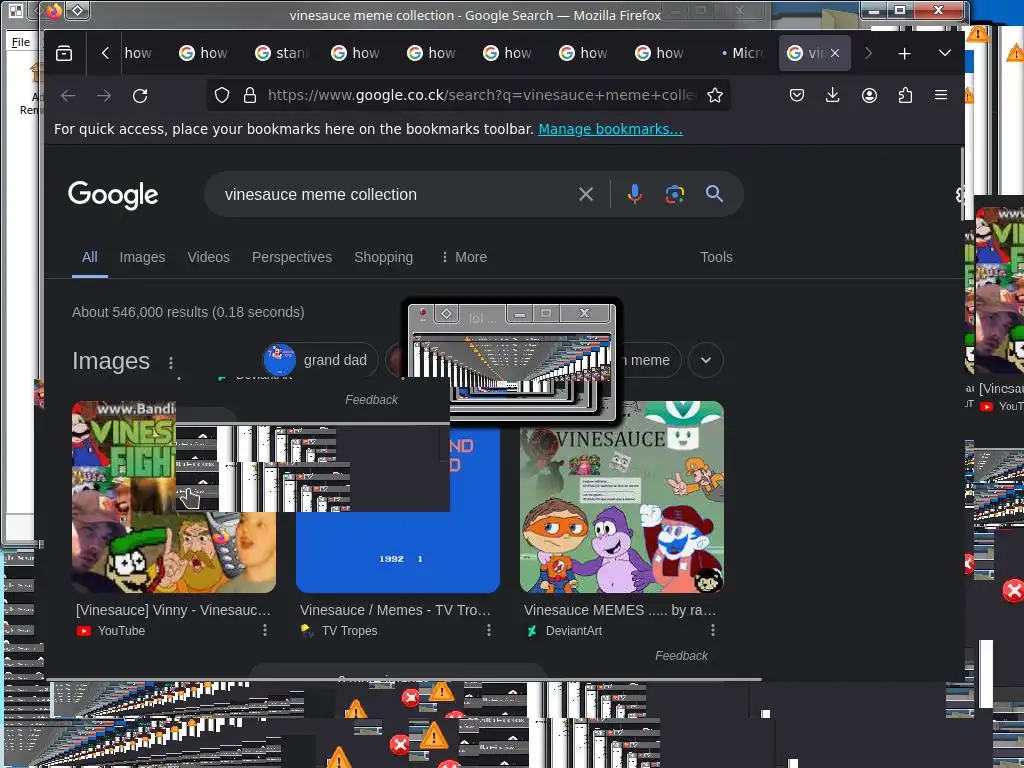Open options for the TV Tropes result
The image size is (1024, 768).
tap(488, 630)
